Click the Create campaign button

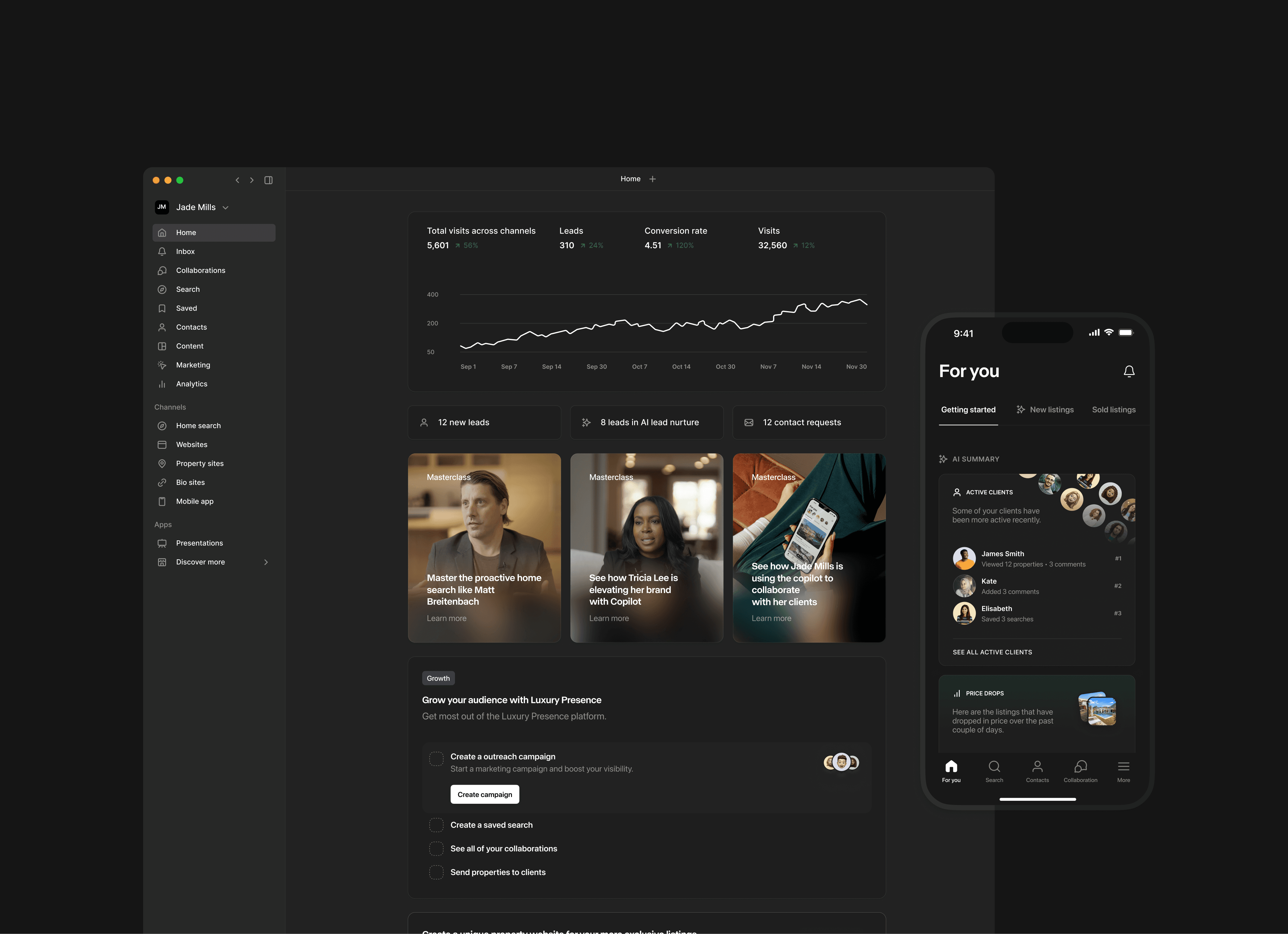coord(484,794)
